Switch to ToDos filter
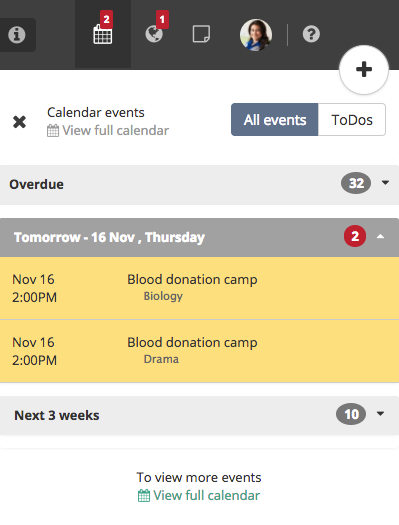 [x=352, y=120]
